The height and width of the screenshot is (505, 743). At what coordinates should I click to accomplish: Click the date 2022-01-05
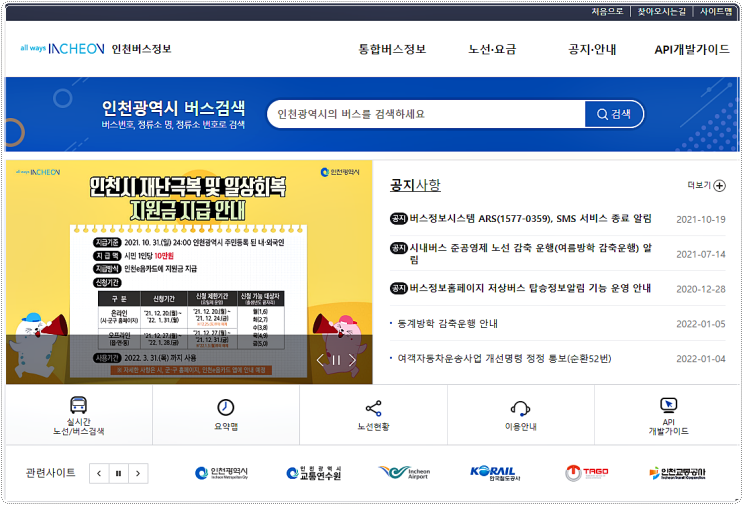pos(700,324)
